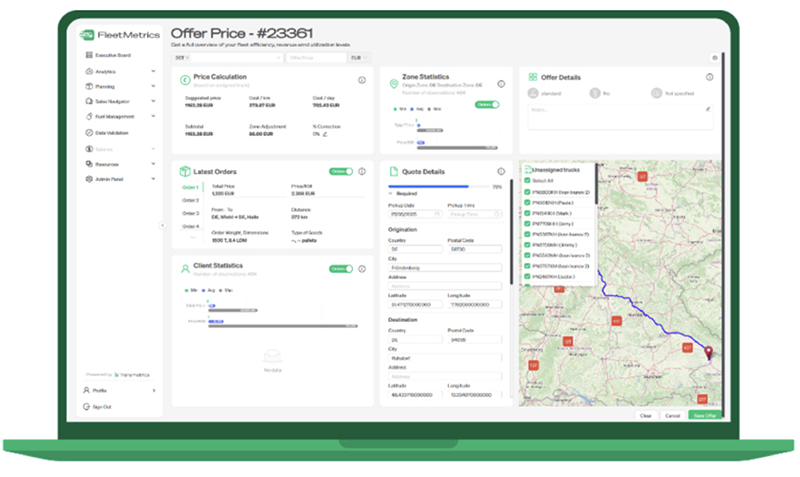The width and height of the screenshot is (800, 477).
Task: Collapse the Required section in Quote Details
Action: (391, 194)
